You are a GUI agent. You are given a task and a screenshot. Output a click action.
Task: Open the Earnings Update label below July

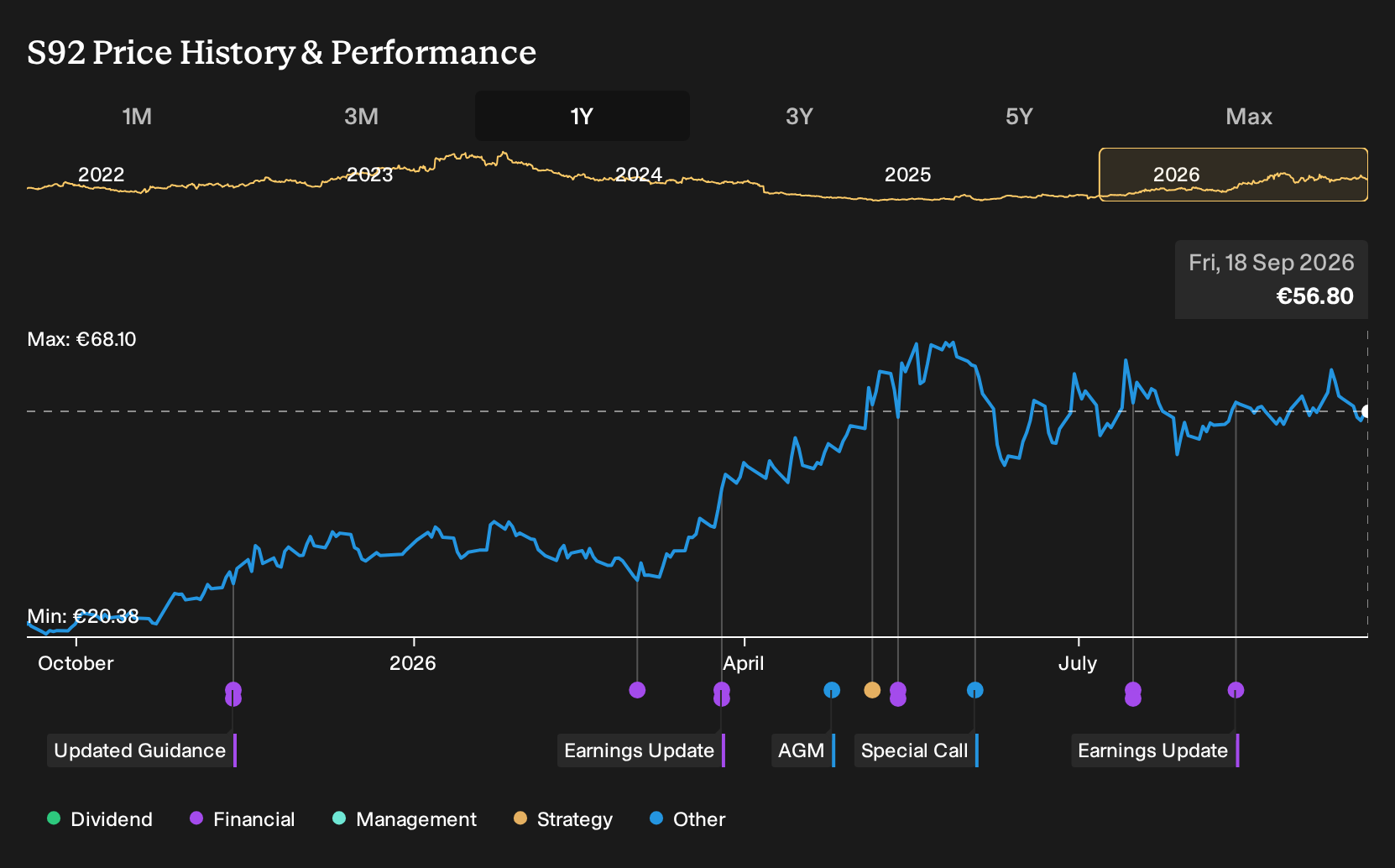coord(1155,750)
